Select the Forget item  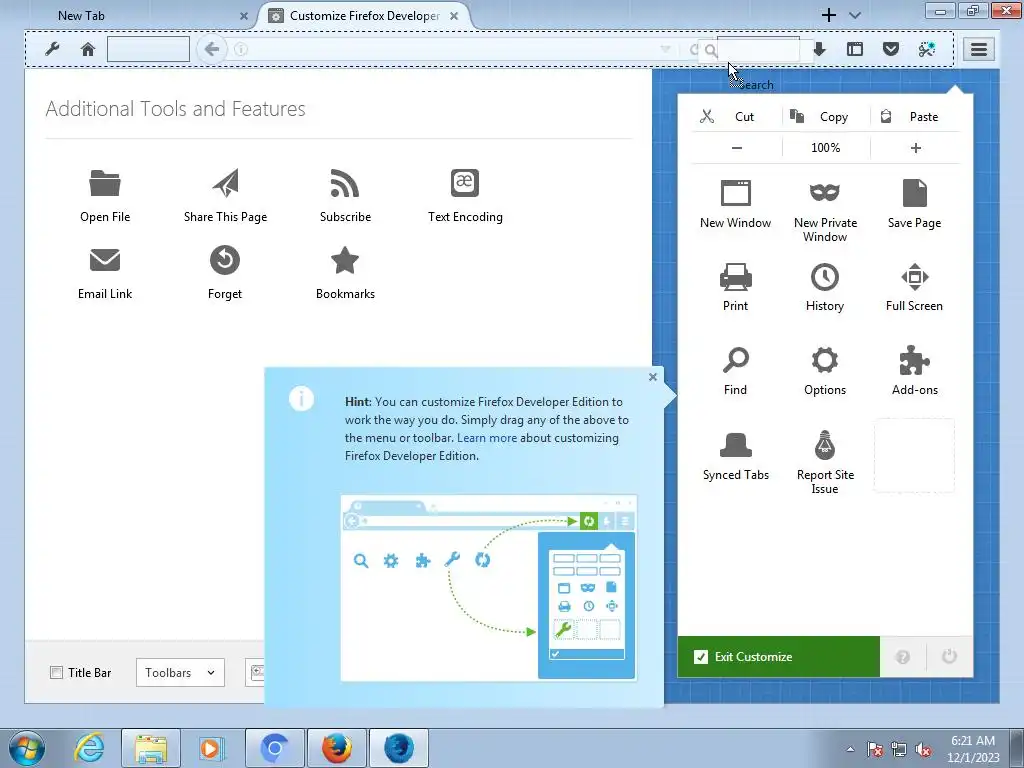[225, 273]
